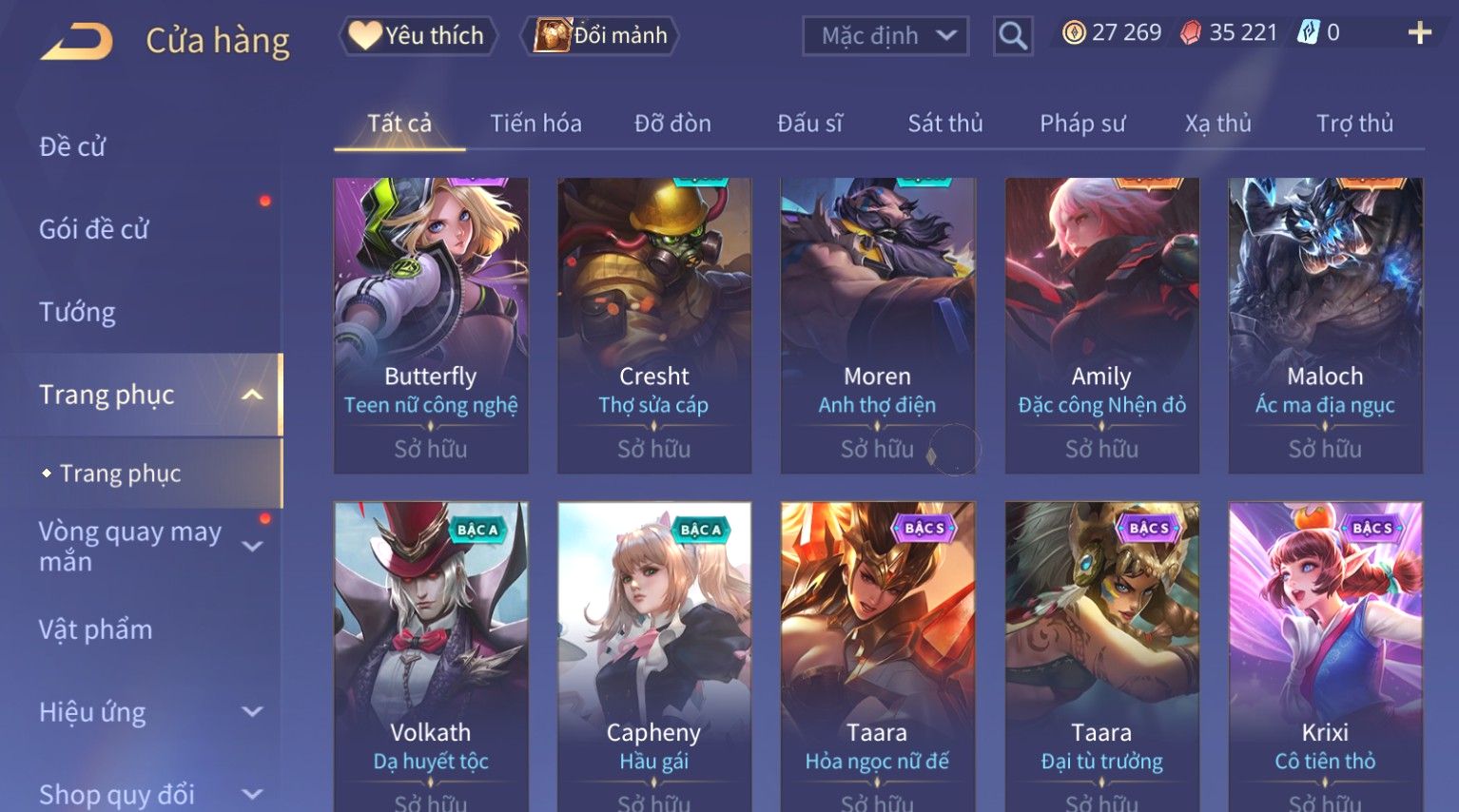The width and height of the screenshot is (1459, 812).
Task: Expand the Vòng quay may mắn section
Action: click(252, 547)
